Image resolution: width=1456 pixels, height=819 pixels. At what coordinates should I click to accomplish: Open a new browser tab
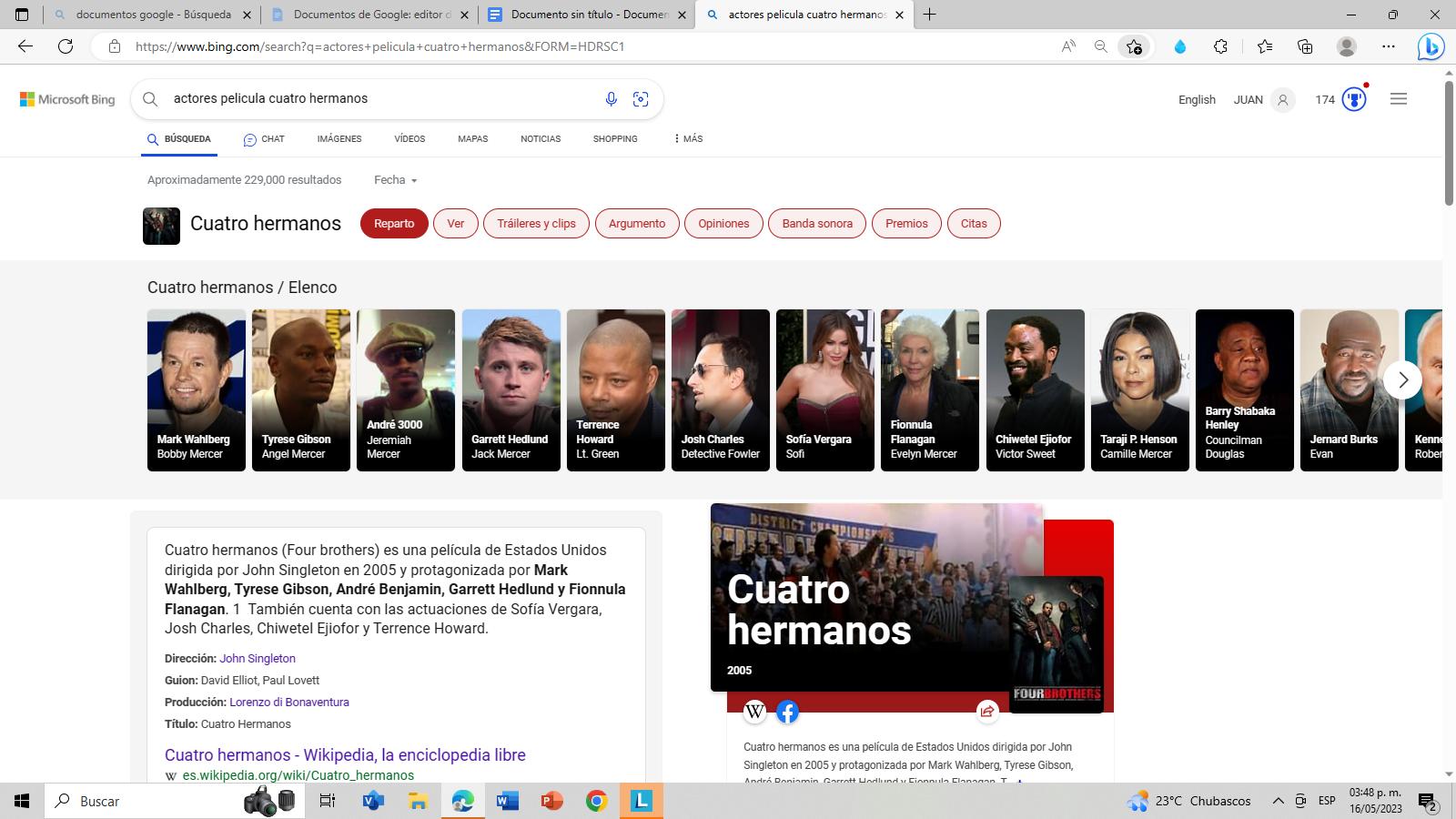[x=929, y=15]
